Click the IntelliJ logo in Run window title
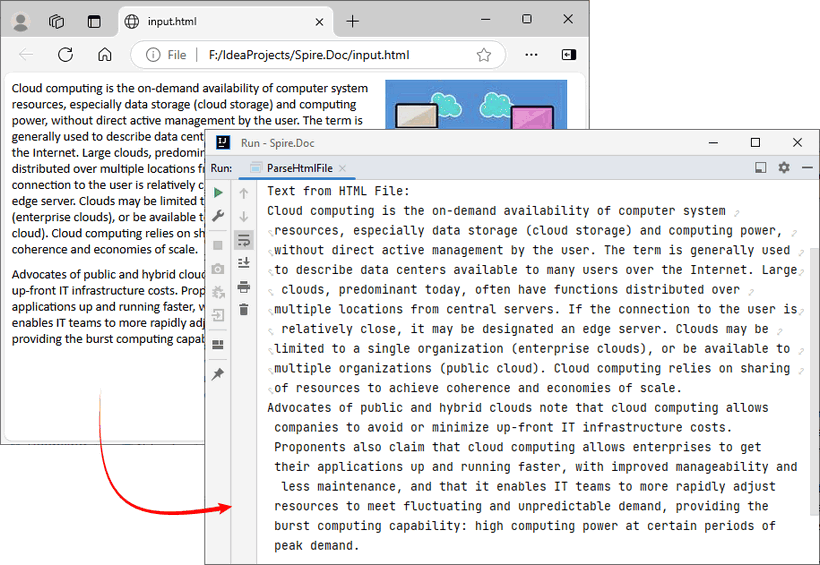This screenshot has width=820, height=565. (223, 143)
